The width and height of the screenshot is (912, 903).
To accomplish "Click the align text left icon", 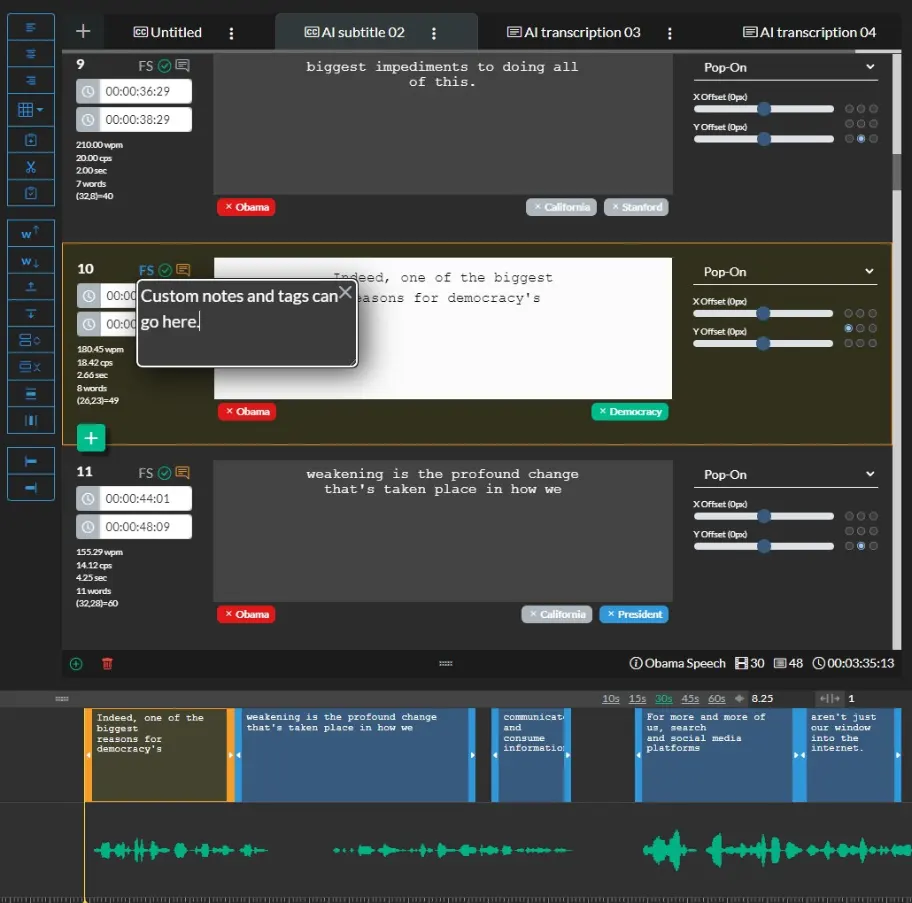I will pyautogui.click(x=31, y=27).
